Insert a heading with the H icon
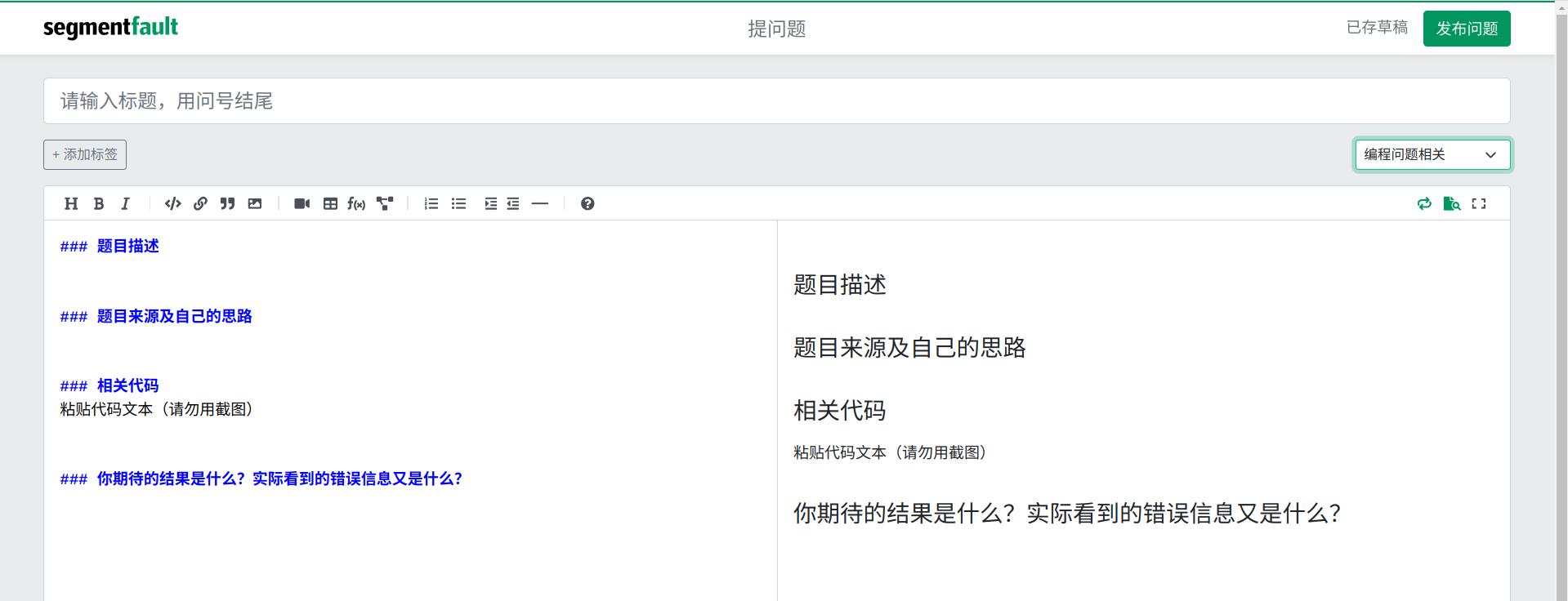 [x=71, y=203]
